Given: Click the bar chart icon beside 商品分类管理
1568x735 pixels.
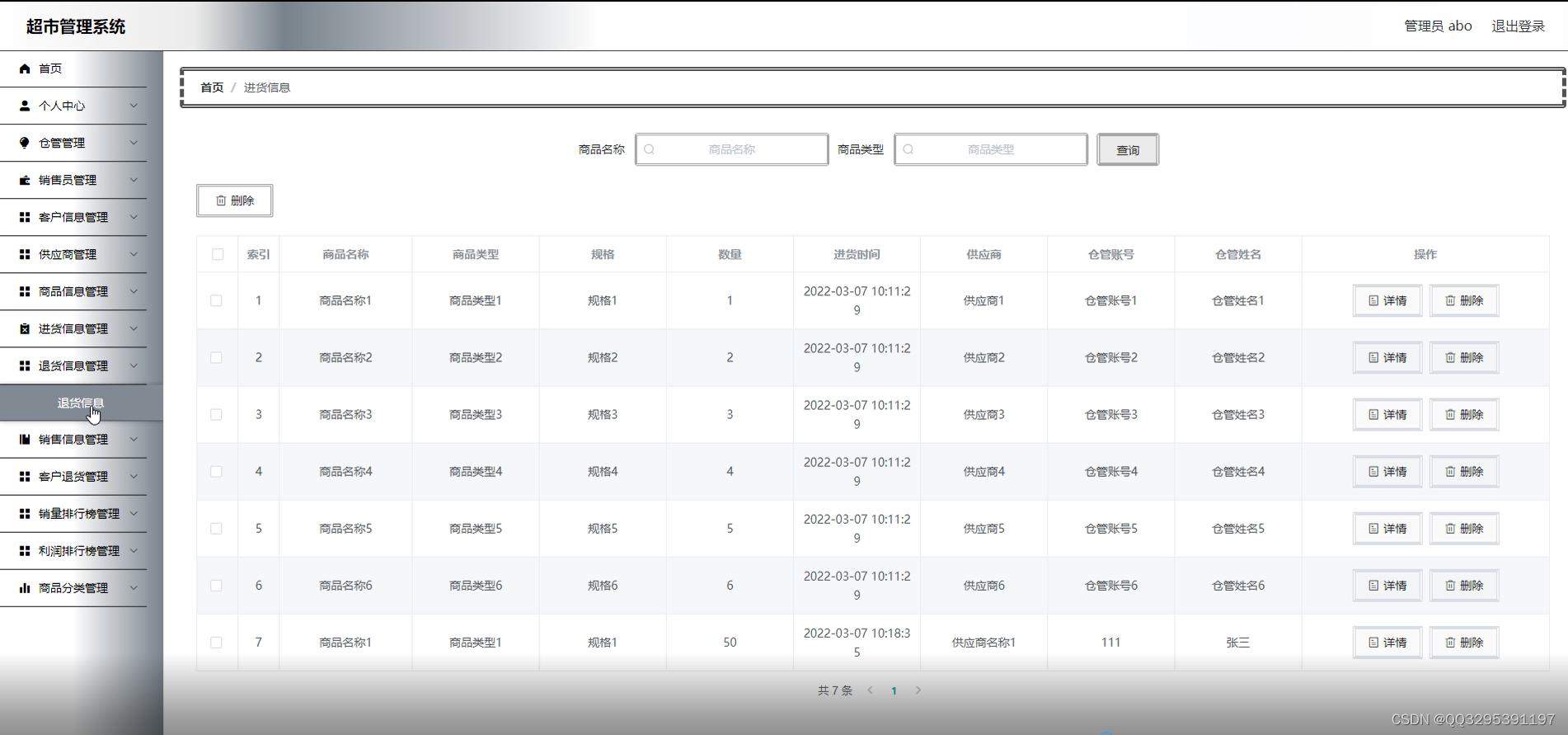Looking at the screenshot, I should [x=25, y=588].
